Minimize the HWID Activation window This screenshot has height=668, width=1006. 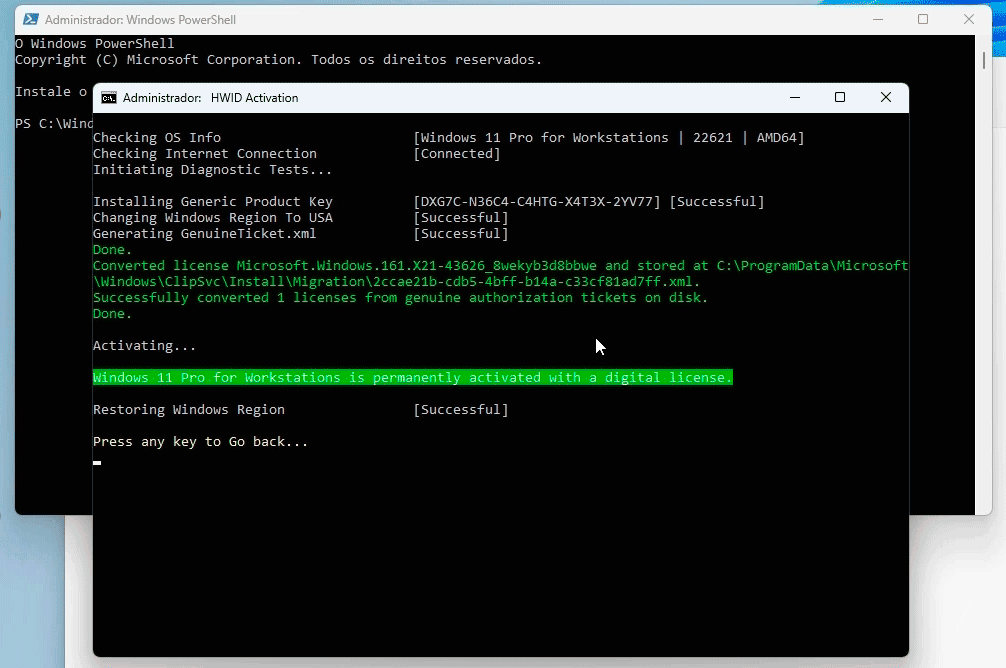point(794,98)
